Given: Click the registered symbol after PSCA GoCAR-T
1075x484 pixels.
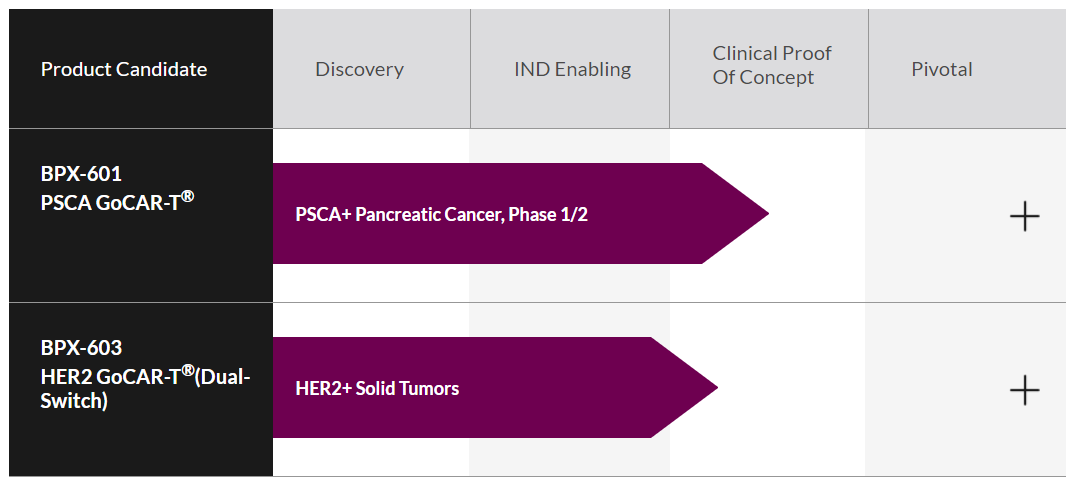Looking at the screenshot, I should point(187,196).
